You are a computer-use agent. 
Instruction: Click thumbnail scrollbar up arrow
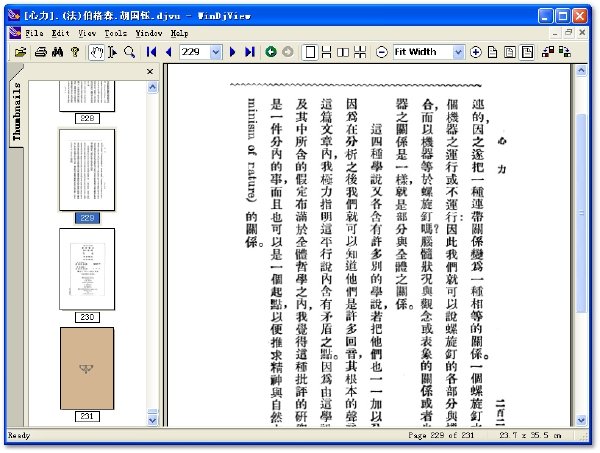coord(152,88)
